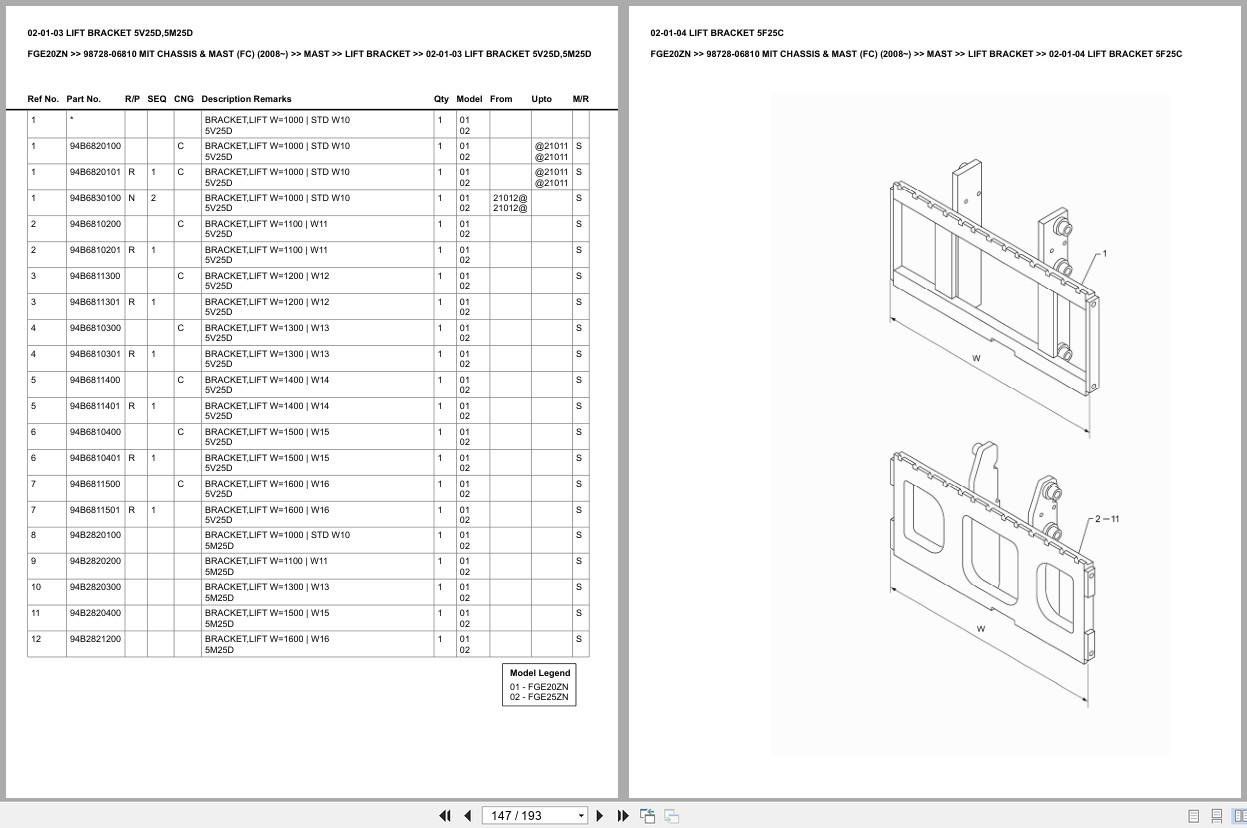Click part number 94B6810200
The image size is (1247, 828).
coord(95,224)
